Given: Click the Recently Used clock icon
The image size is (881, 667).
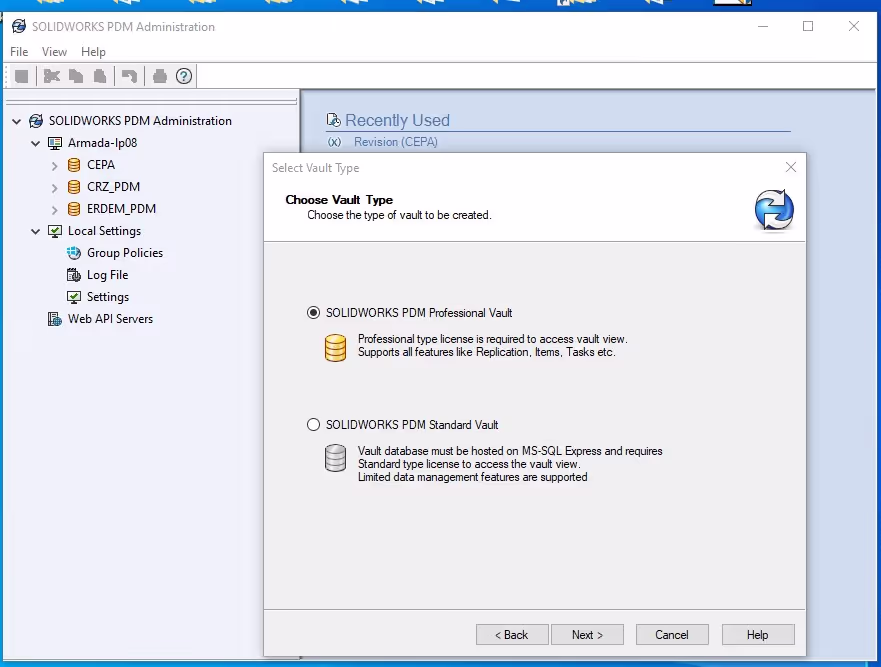Looking at the screenshot, I should [334, 120].
